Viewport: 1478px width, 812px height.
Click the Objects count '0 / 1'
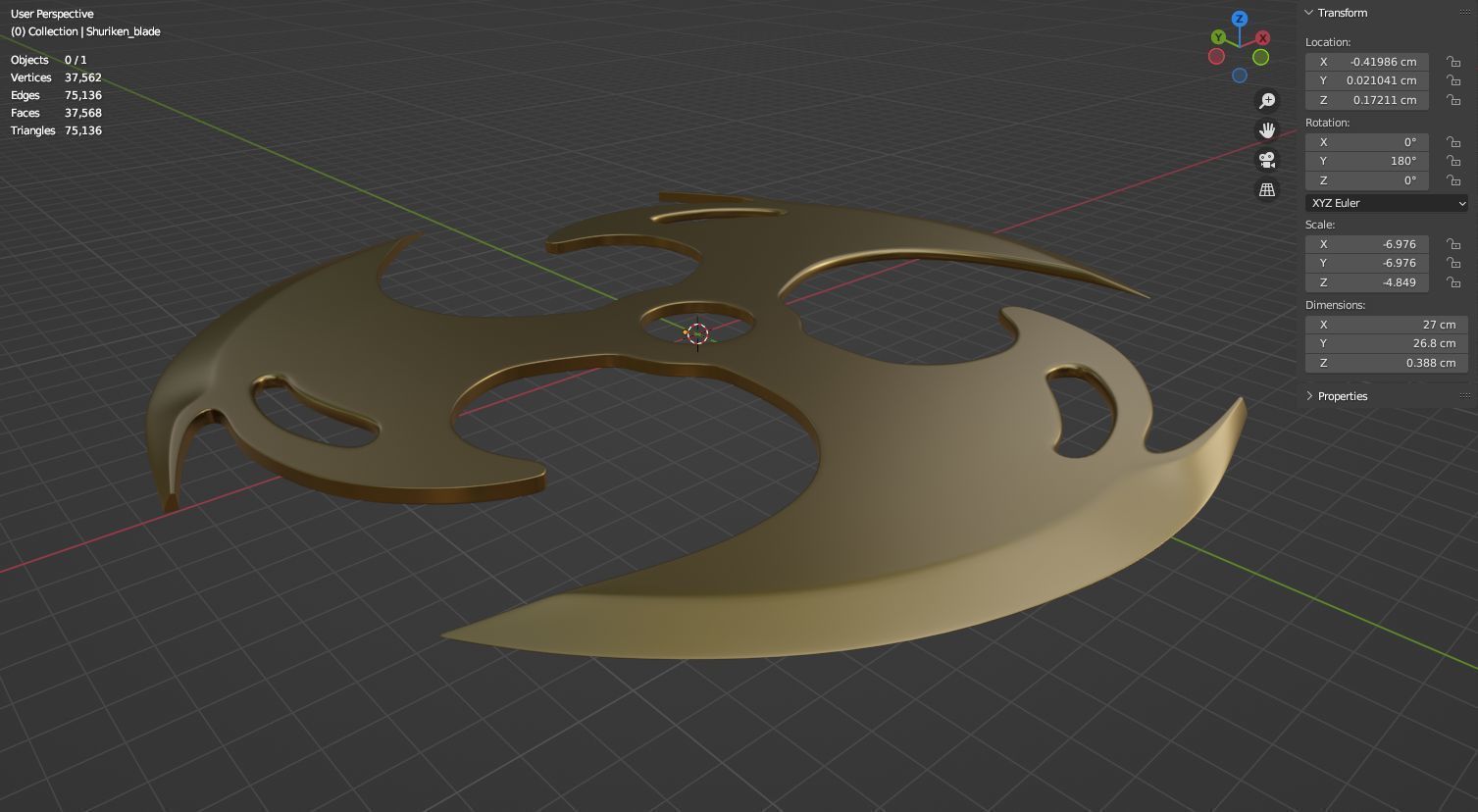coord(76,60)
